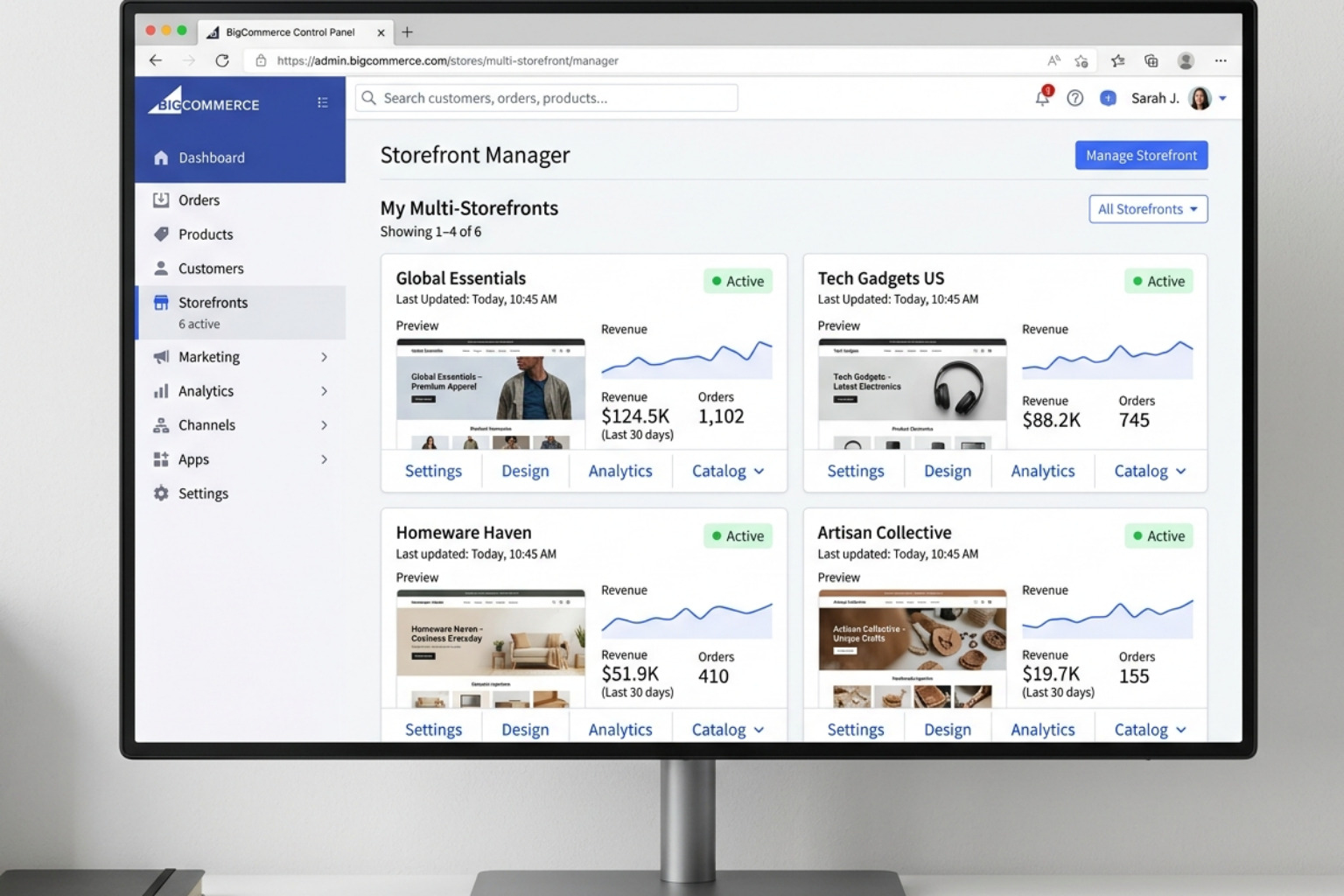This screenshot has width=1344, height=896.
Task: Open the All Storefronts filter dropdown
Action: coord(1148,209)
